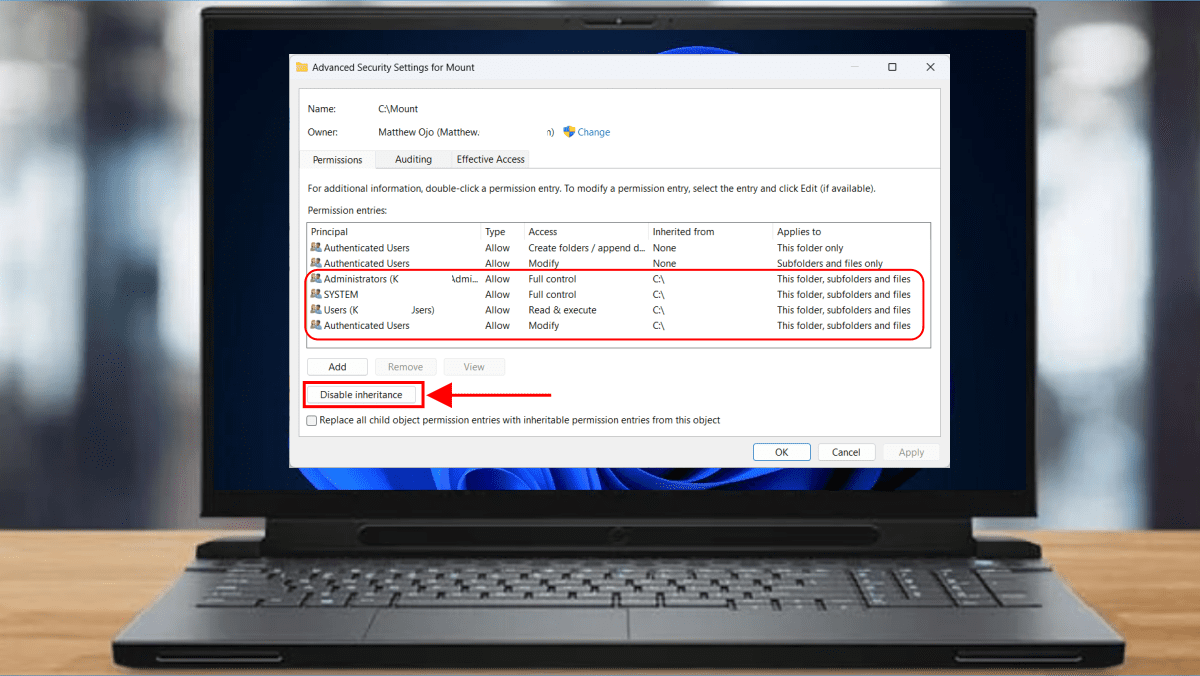This screenshot has width=1200, height=676.
Task: Click the Authenticated Users icon in the last entry
Action: 317,325
